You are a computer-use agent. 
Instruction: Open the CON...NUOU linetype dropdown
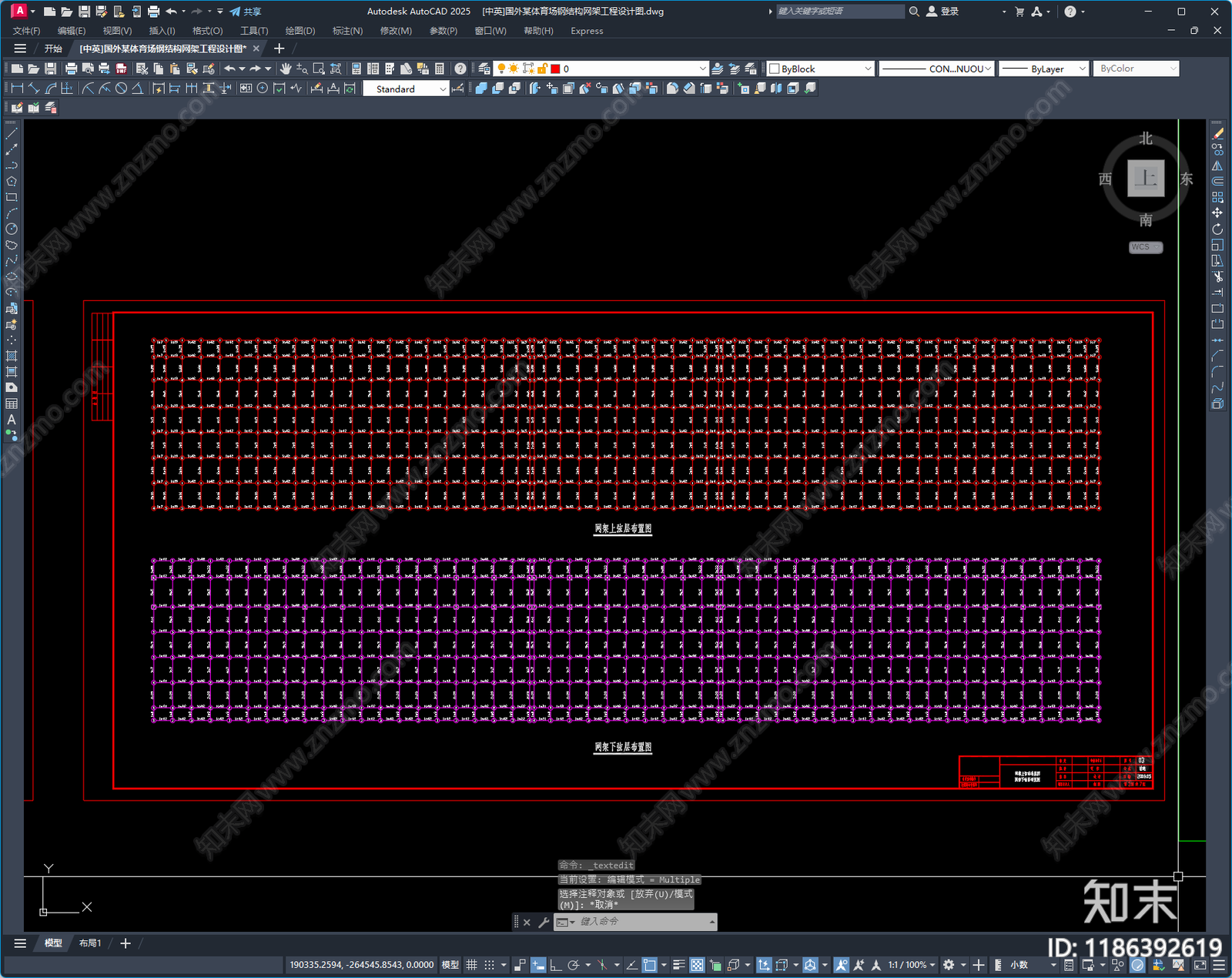coord(936,69)
